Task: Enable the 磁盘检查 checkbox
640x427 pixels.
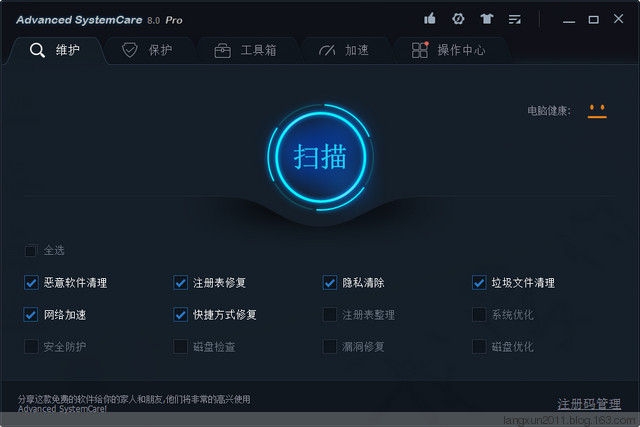Action: click(180, 347)
